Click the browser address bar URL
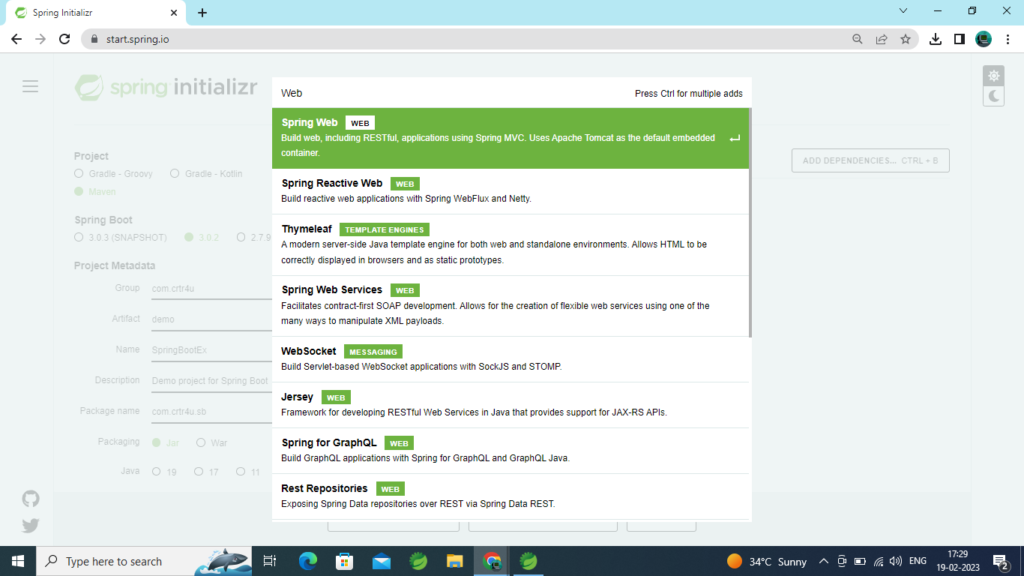Viewport: 1024px width, 576px height. [137, 39]
